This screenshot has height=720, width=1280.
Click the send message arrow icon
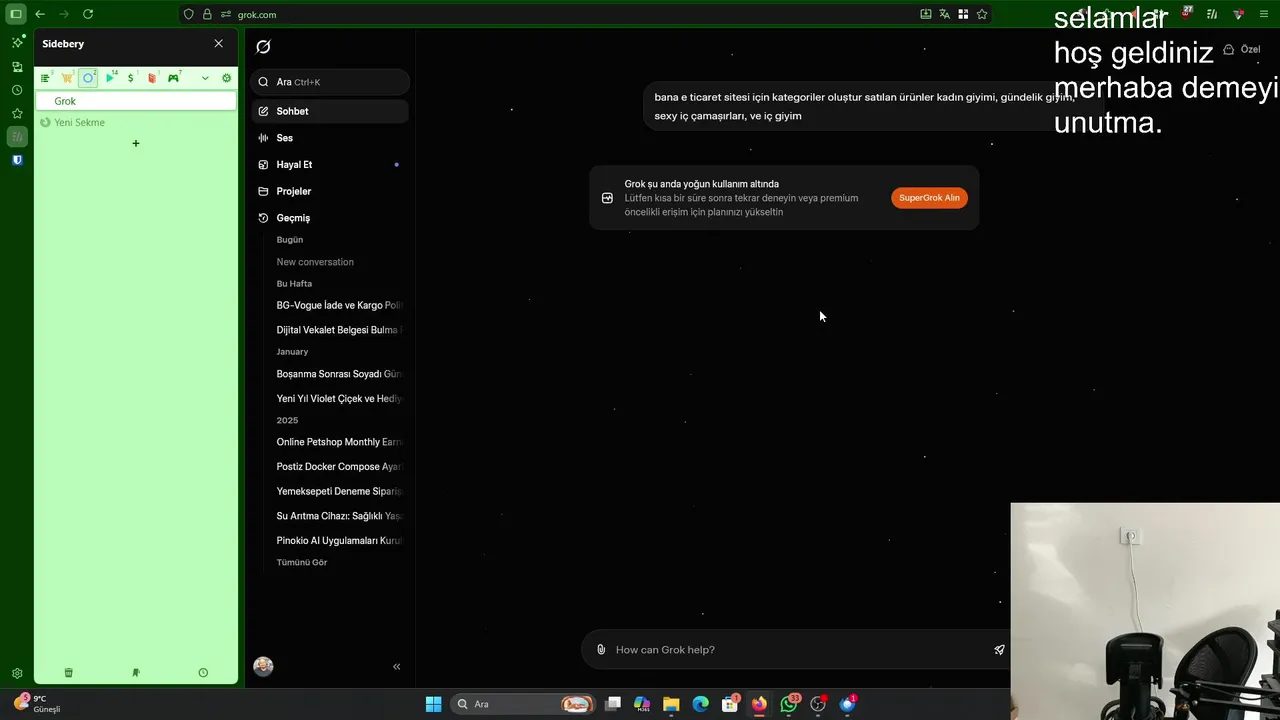coord(999,650)
